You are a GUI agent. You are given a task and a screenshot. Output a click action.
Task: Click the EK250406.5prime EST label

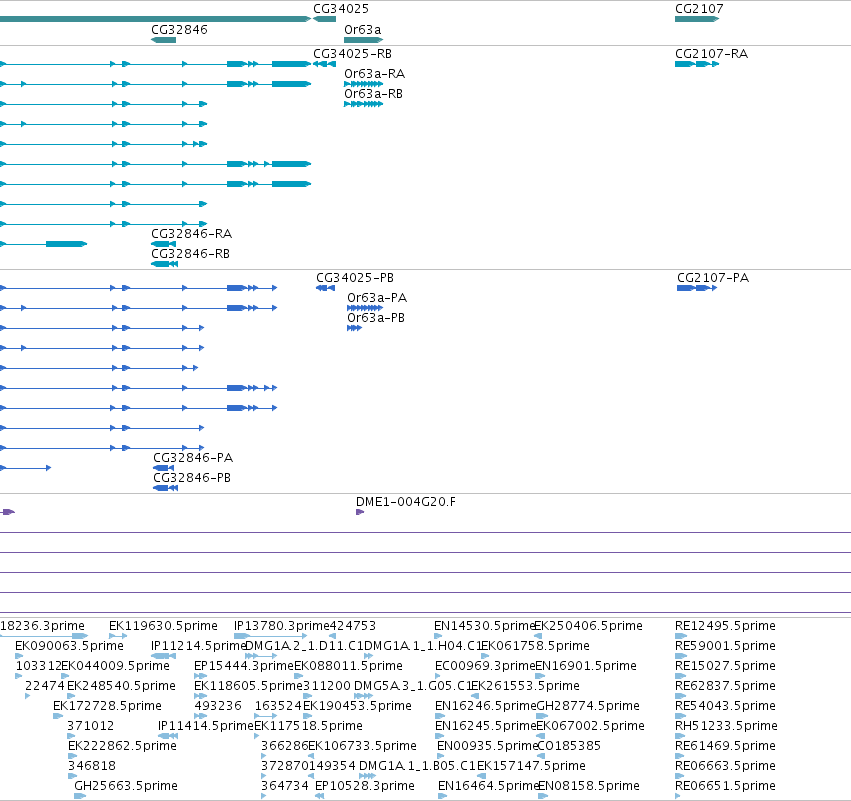(x=588, y=626)
